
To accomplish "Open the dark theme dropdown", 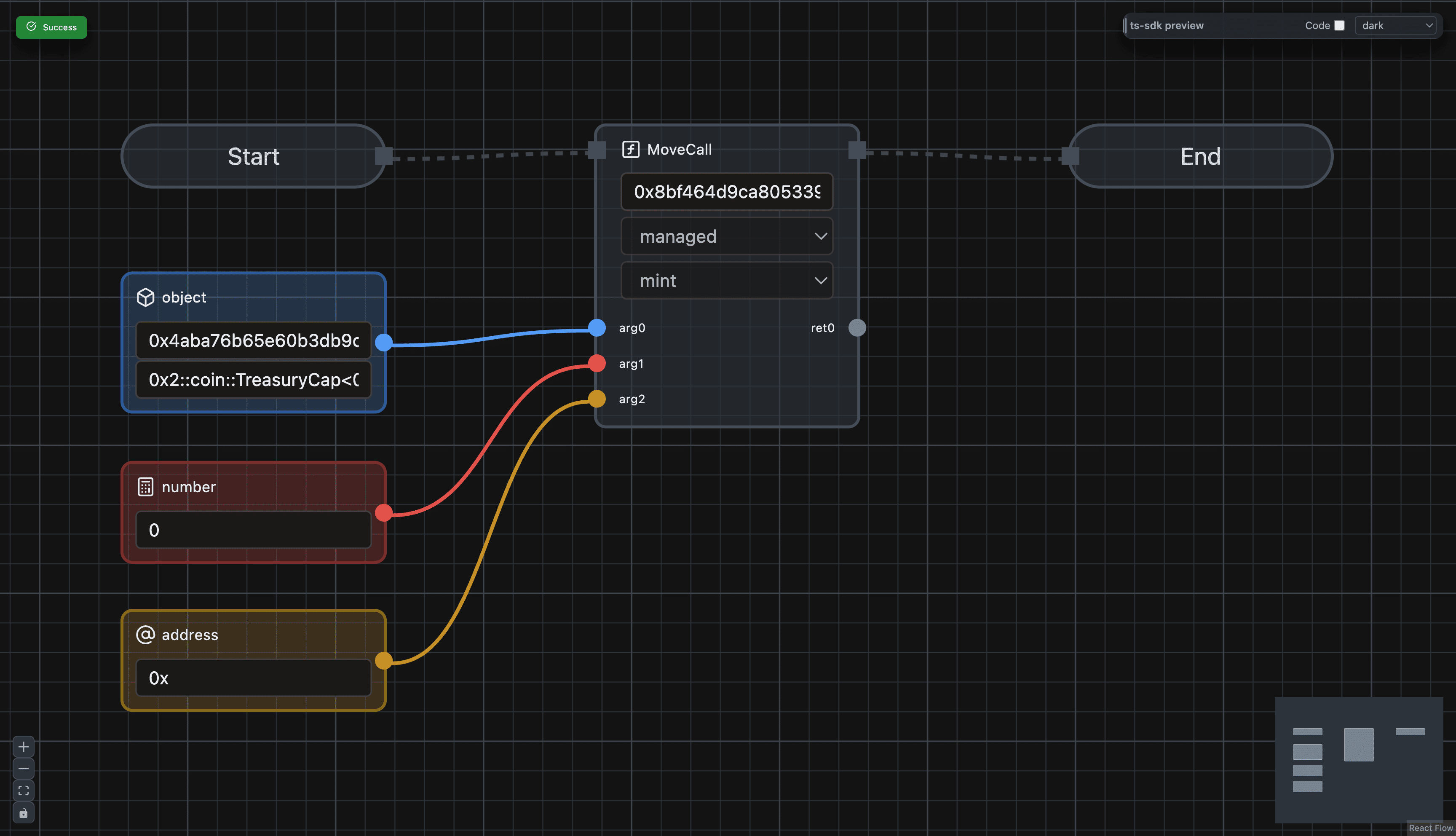I will click(x=1395, y=26).
